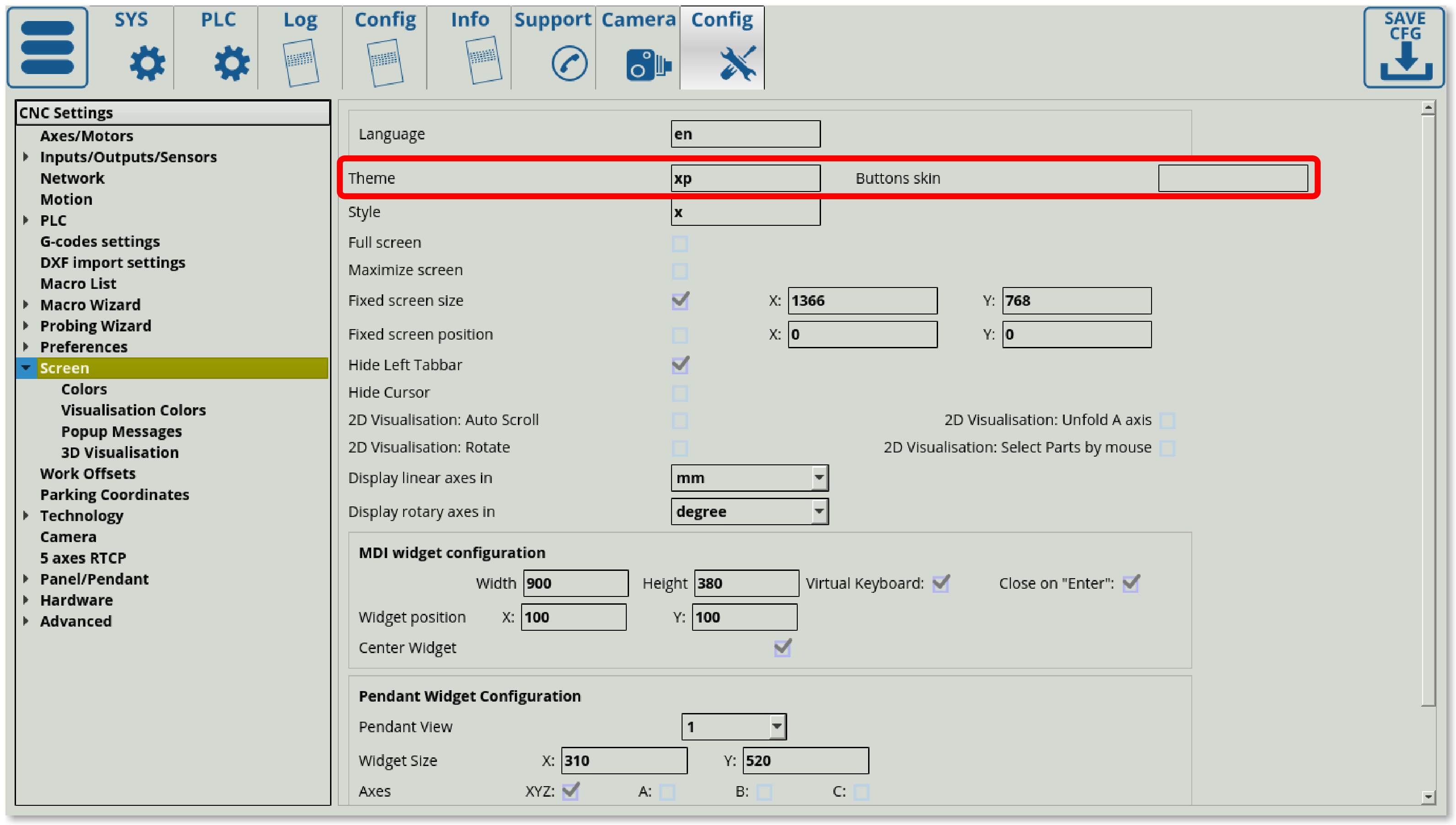This screenshot has height=825, width=1456.
Task: Open the Info document icon
Action: tap(483, 60)
